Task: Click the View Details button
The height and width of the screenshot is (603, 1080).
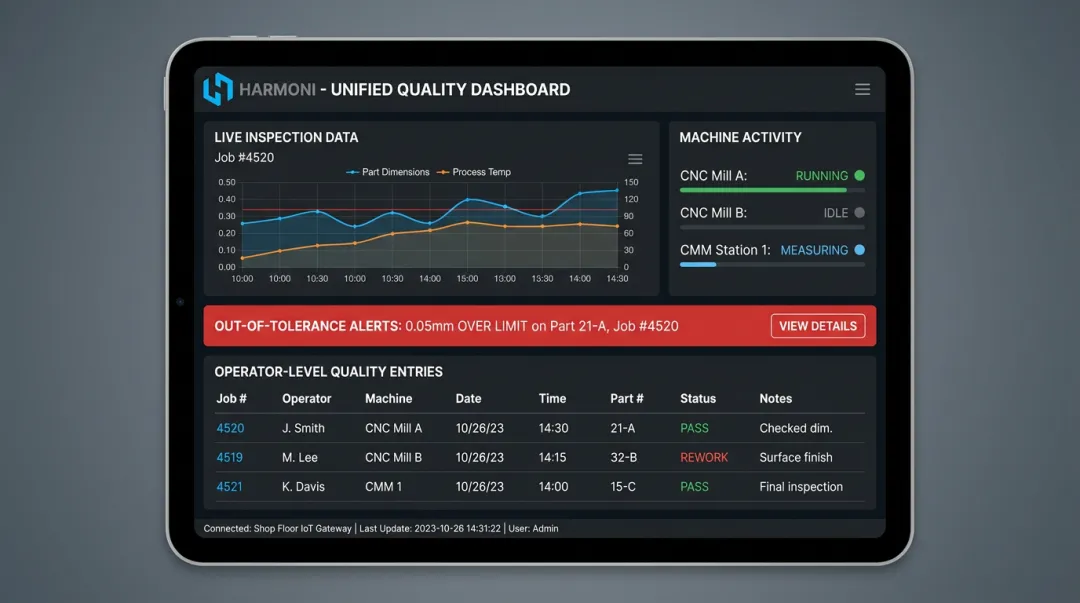Action: 818,326
